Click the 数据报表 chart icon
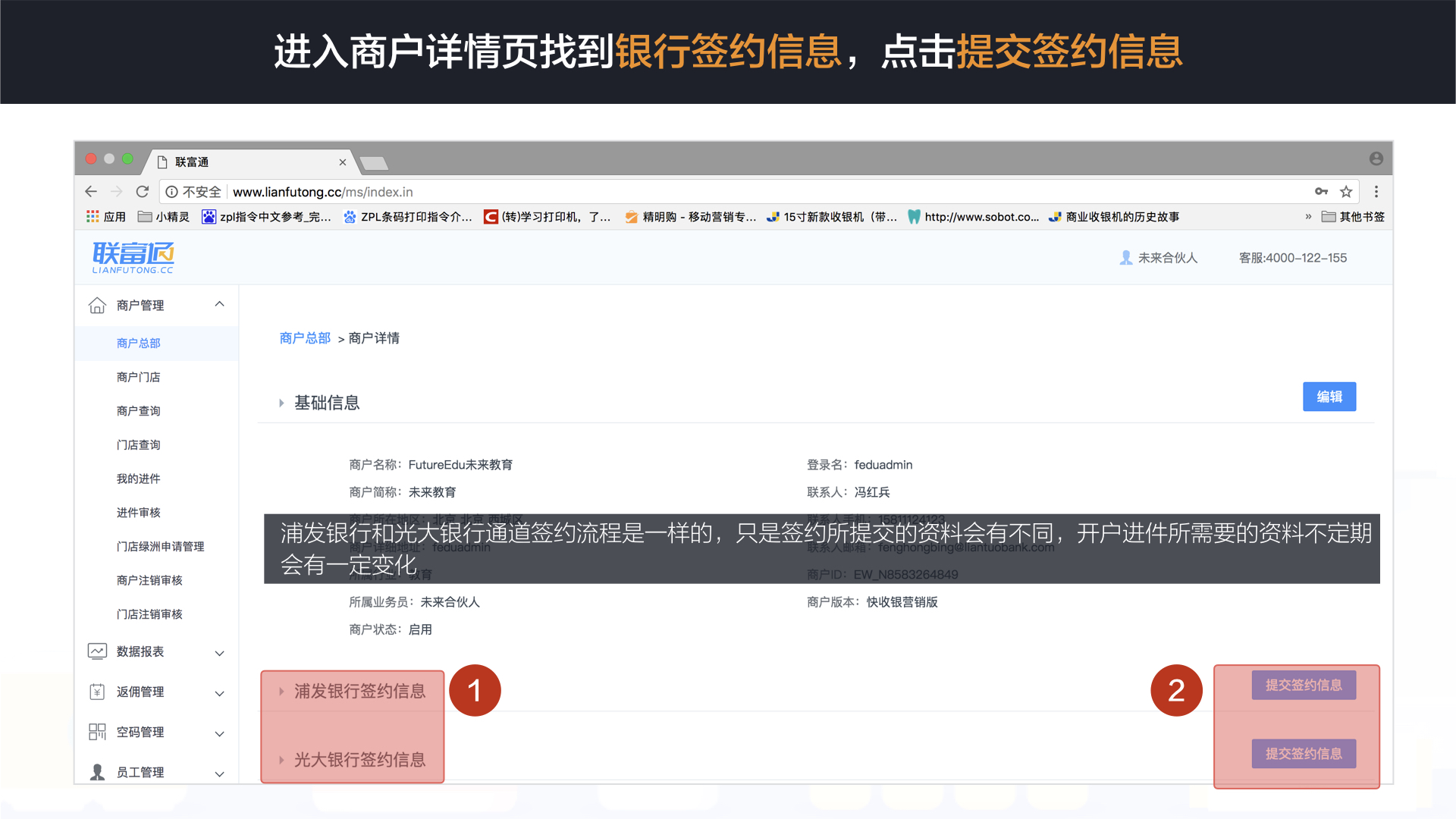Viewport: 1456px width, 819px height. (97, 651)
